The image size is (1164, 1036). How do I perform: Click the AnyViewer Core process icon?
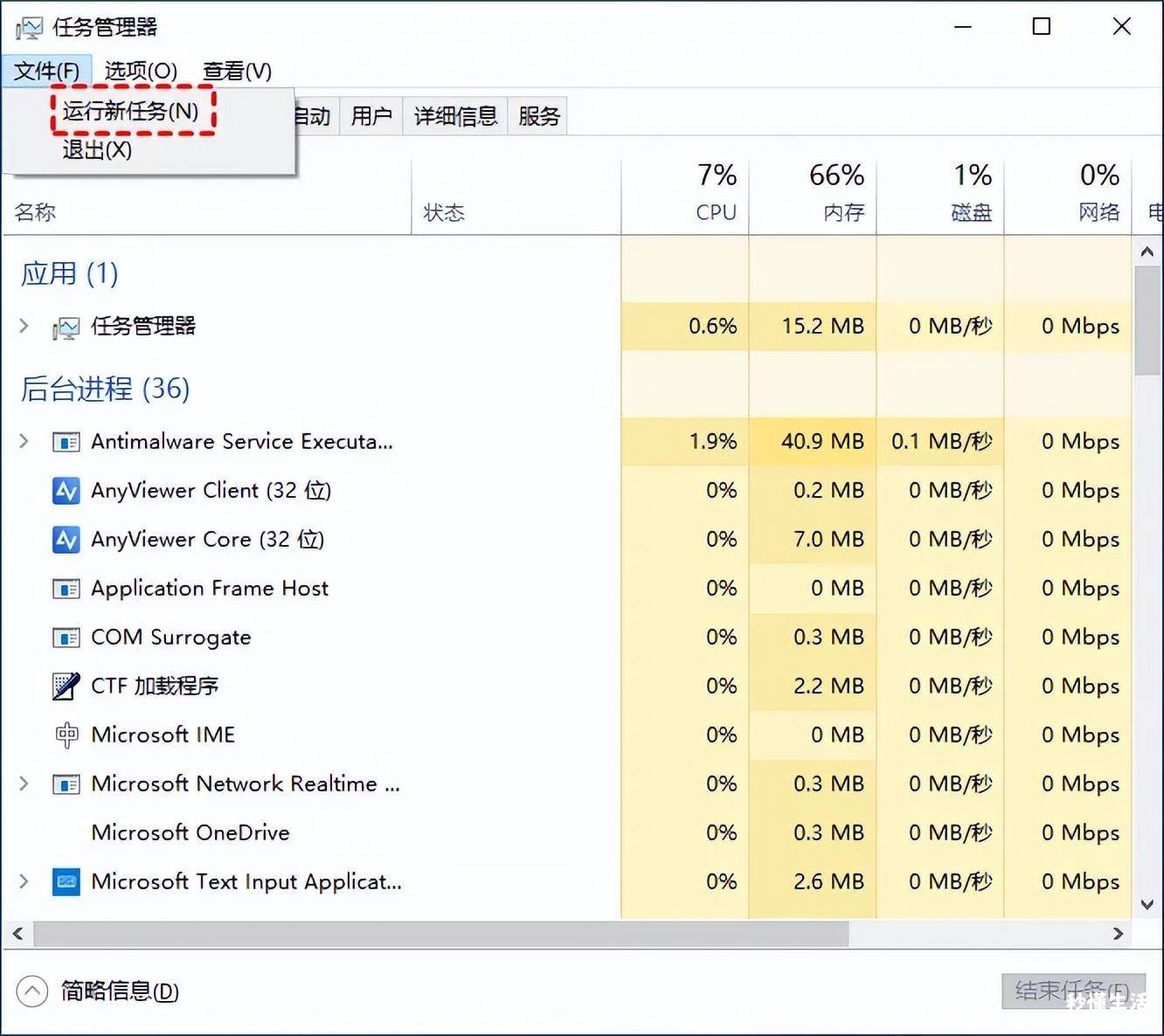pyautogui.click(x=66, y=540)
